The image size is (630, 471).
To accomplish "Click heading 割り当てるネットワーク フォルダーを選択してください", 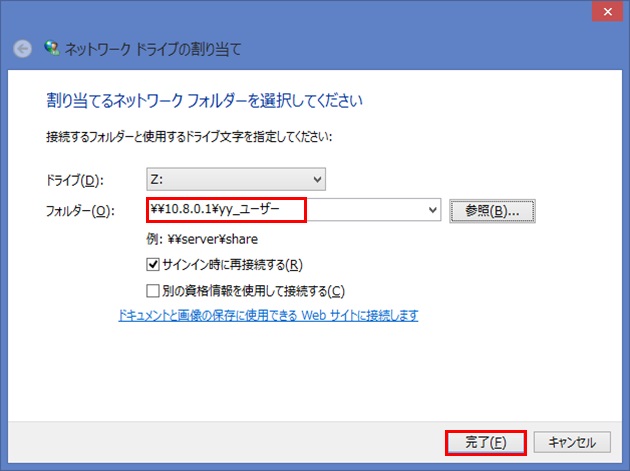I will point(204,100).
